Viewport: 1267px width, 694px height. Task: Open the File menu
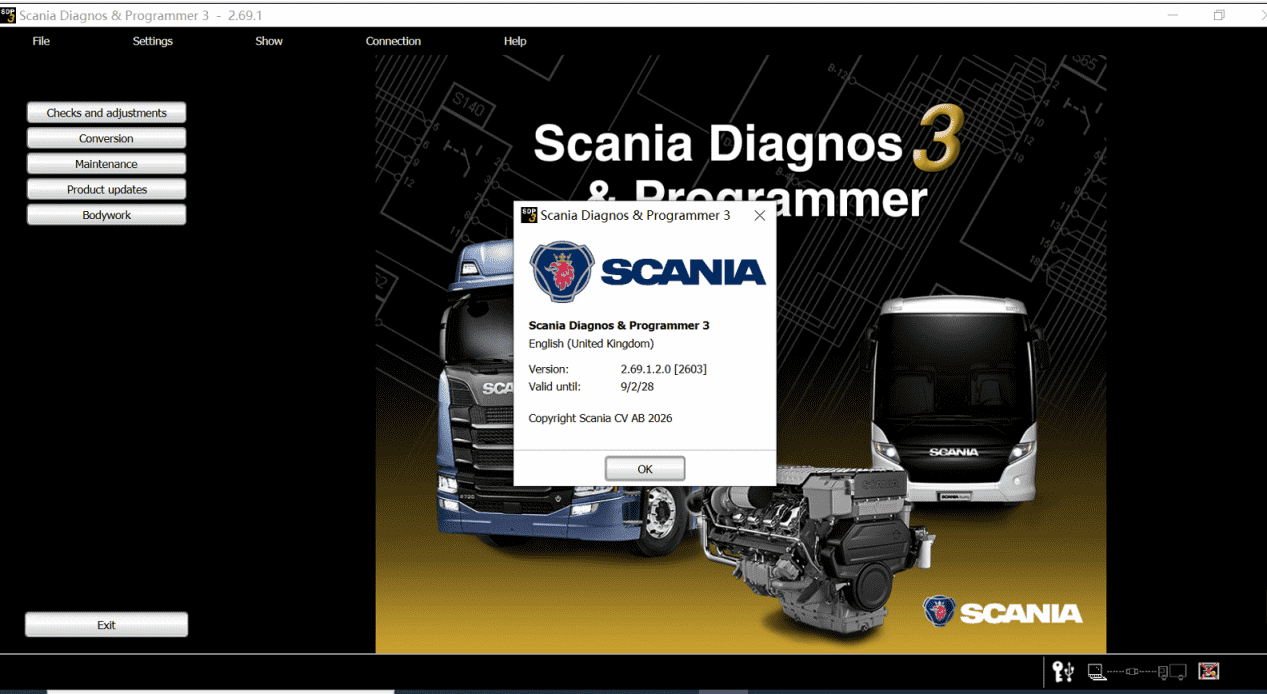point(41,41)
